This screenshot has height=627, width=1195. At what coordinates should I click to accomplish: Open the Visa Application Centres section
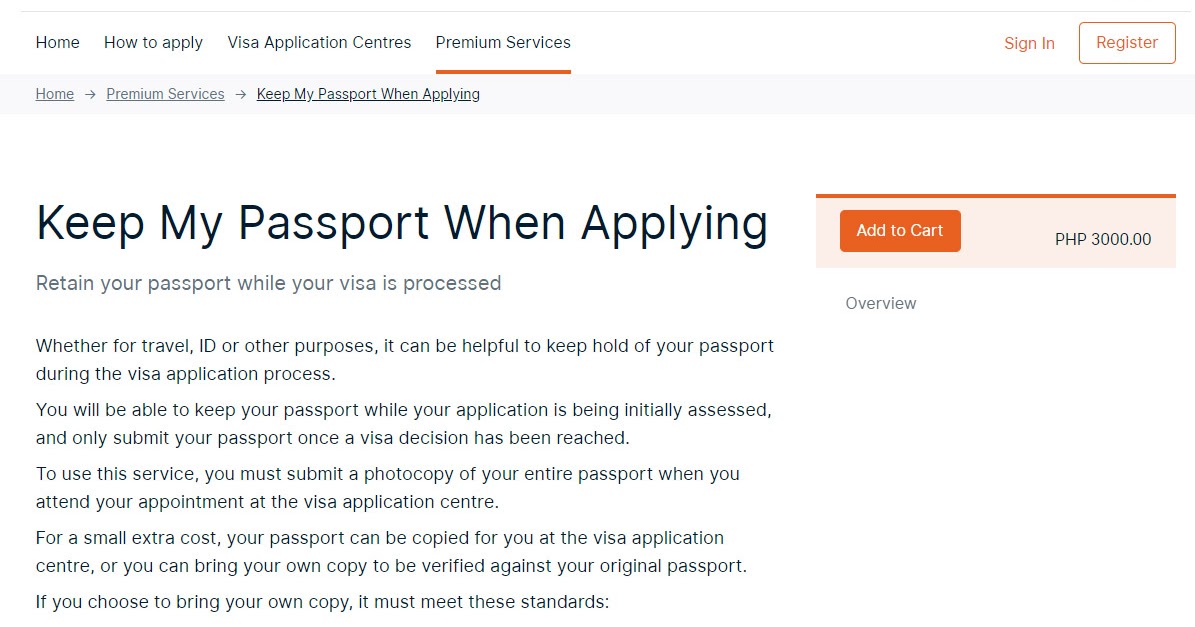pyautogui.click(x=319, y=42)
